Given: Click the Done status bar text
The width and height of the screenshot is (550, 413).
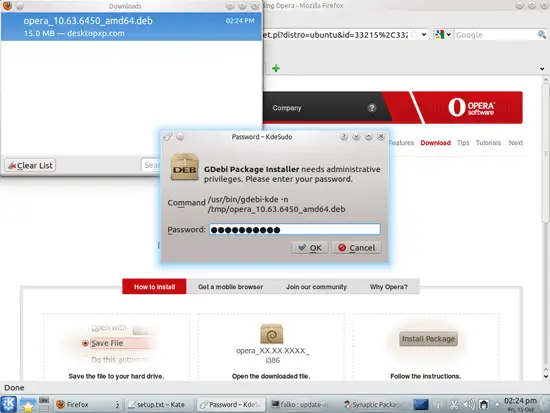Looking at the screenshot, I should coord(14,388).
